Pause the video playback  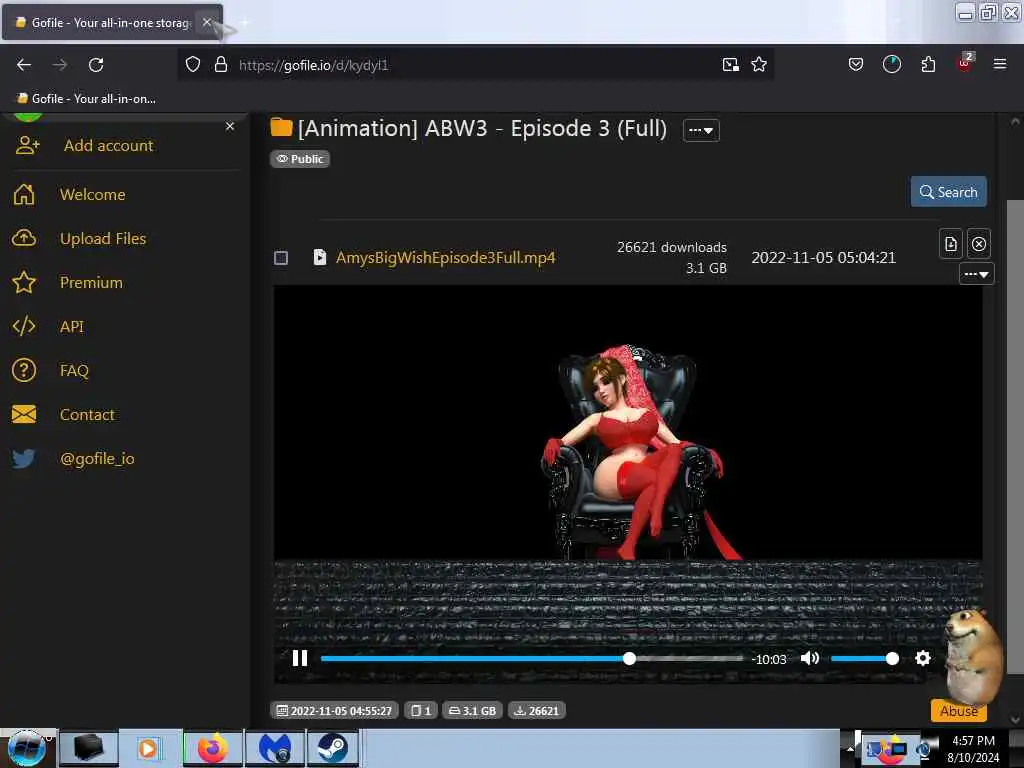pyautogui.click(x=300, y=658)
